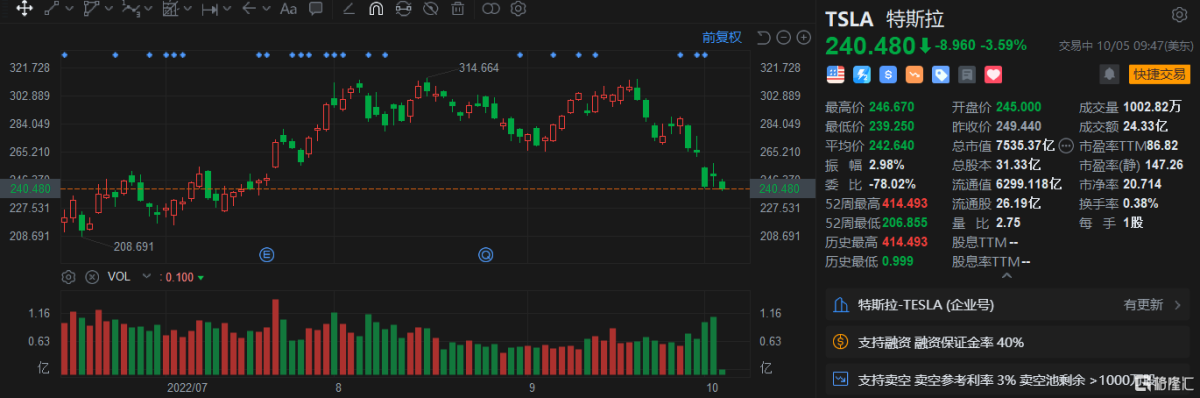
Task: Select the Aa text annotation tool
Action: click(x=289, y=9)
